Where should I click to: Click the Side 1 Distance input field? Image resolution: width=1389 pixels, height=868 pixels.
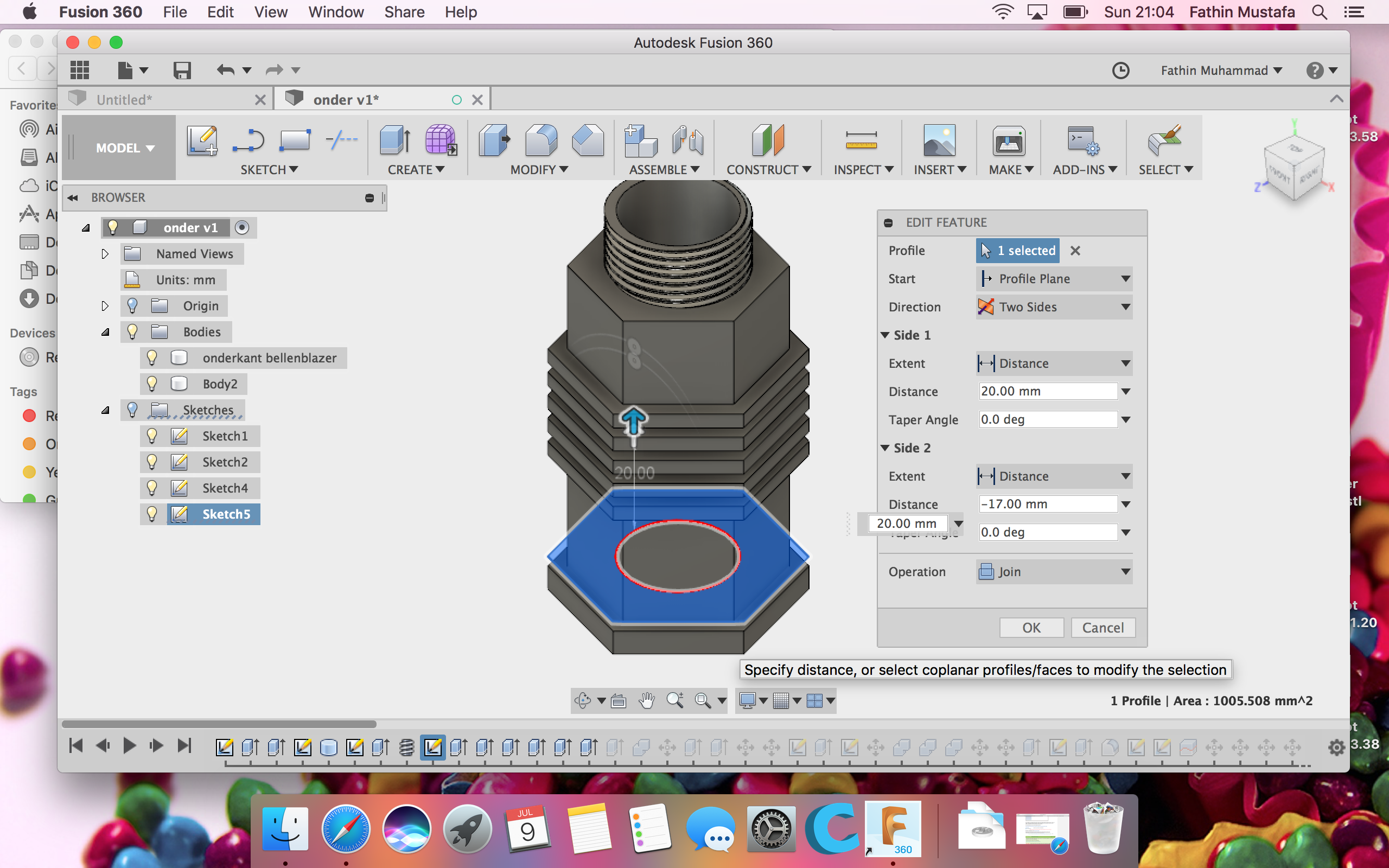[1048, 392]
